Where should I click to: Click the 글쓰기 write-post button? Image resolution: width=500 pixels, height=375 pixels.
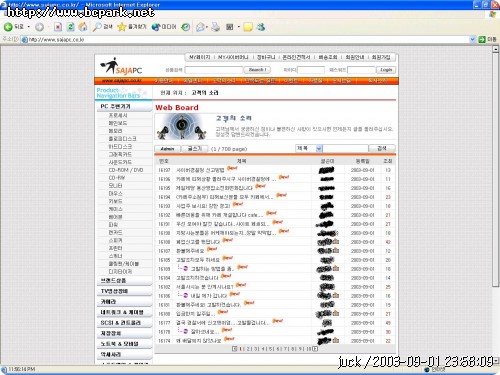pos(195,149)
